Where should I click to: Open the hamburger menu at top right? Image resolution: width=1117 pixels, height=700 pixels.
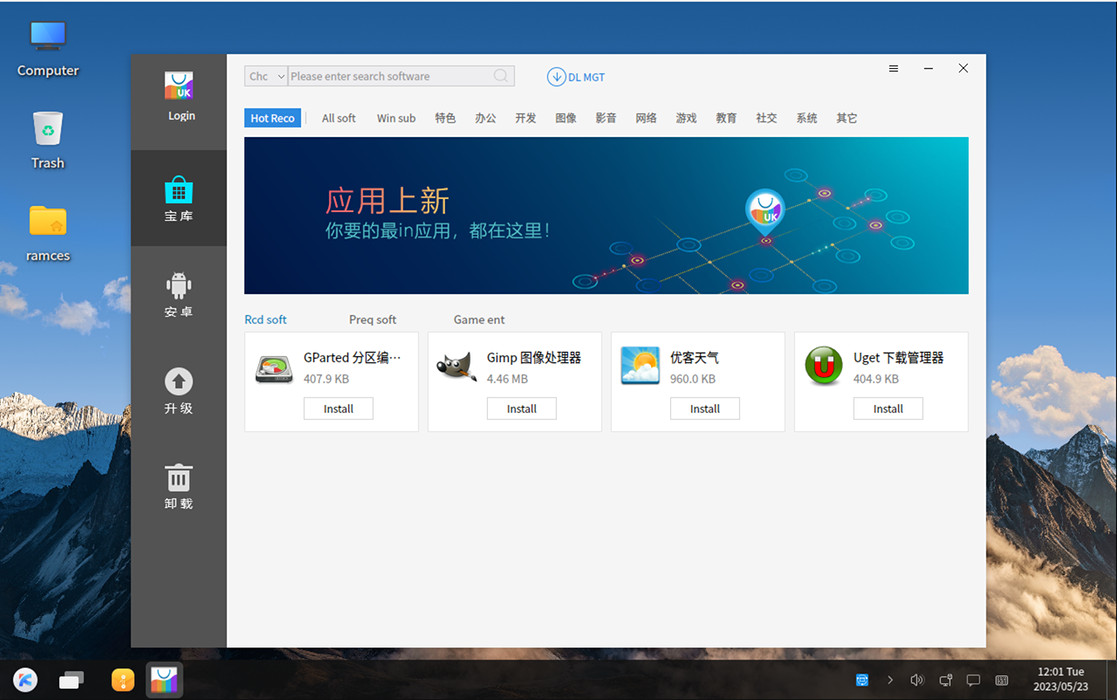click(x=893, y=68)
